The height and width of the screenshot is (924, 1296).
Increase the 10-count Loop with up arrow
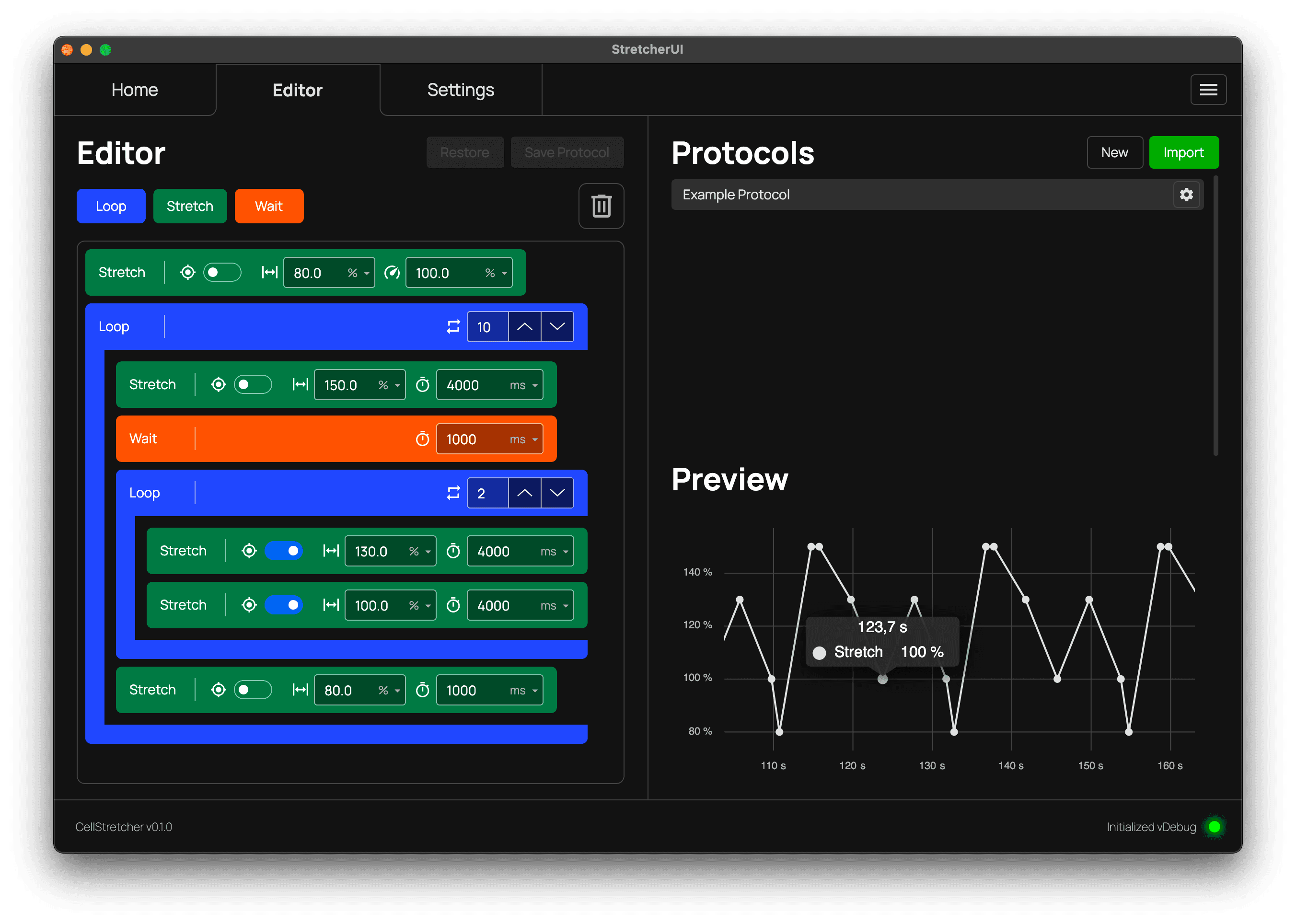524,326
